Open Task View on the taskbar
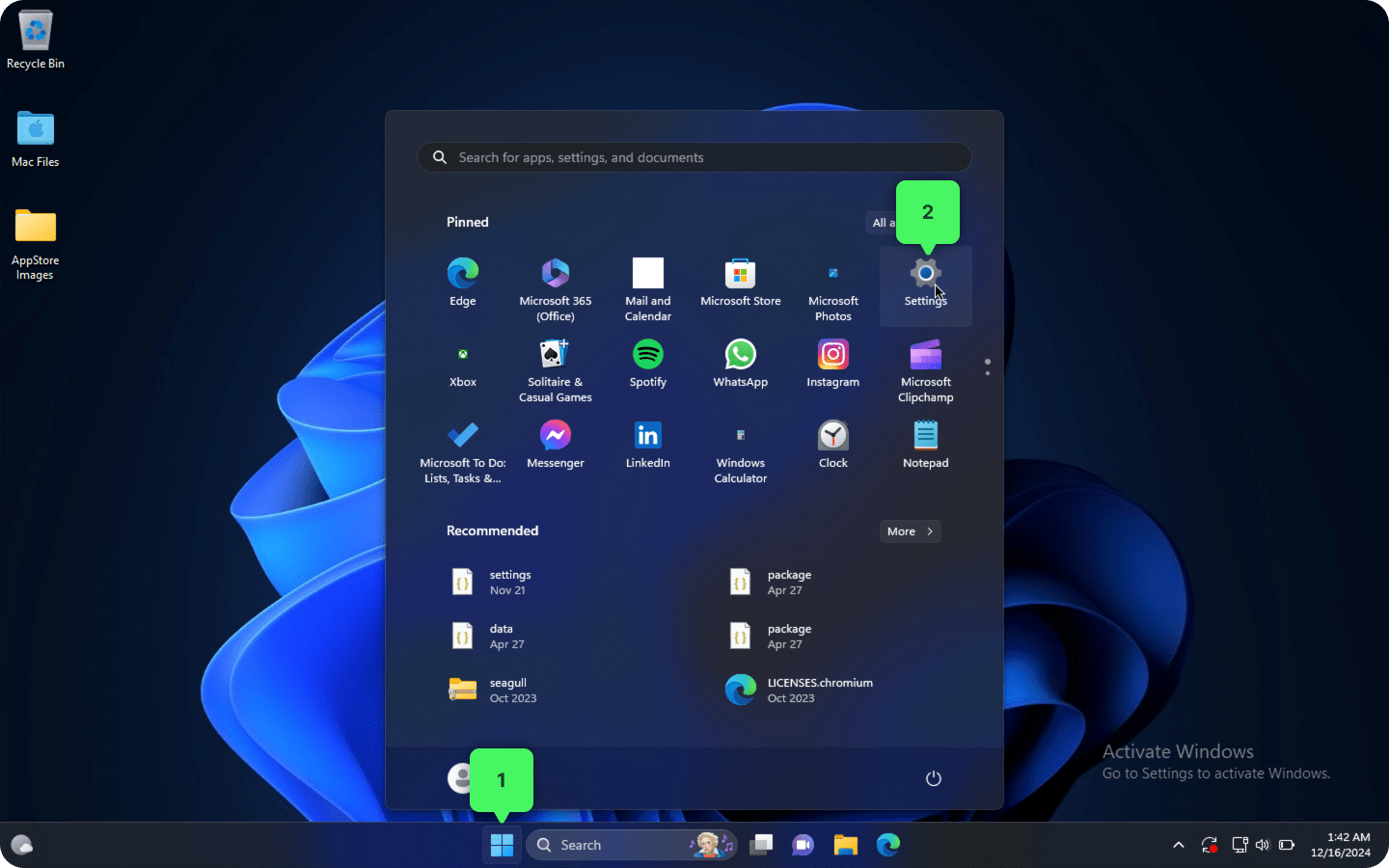Viewport: 1389px width, 868px height. 762,845
